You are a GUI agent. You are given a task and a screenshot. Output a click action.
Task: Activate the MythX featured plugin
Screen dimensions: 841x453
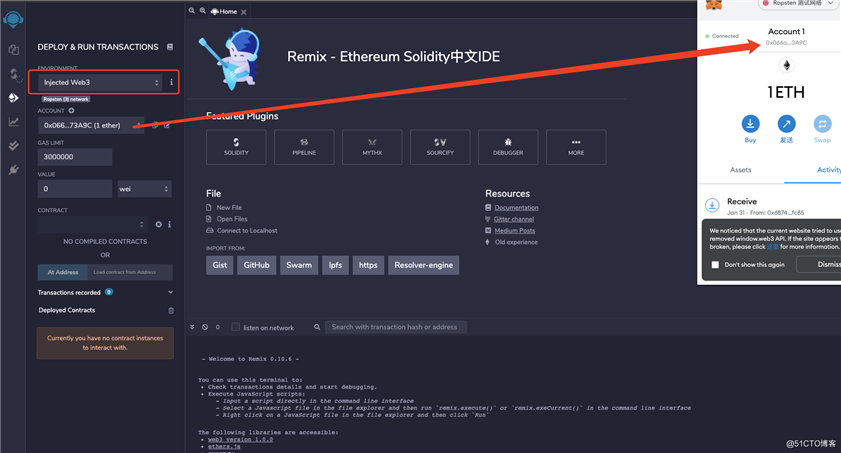(x=372, y=147)
